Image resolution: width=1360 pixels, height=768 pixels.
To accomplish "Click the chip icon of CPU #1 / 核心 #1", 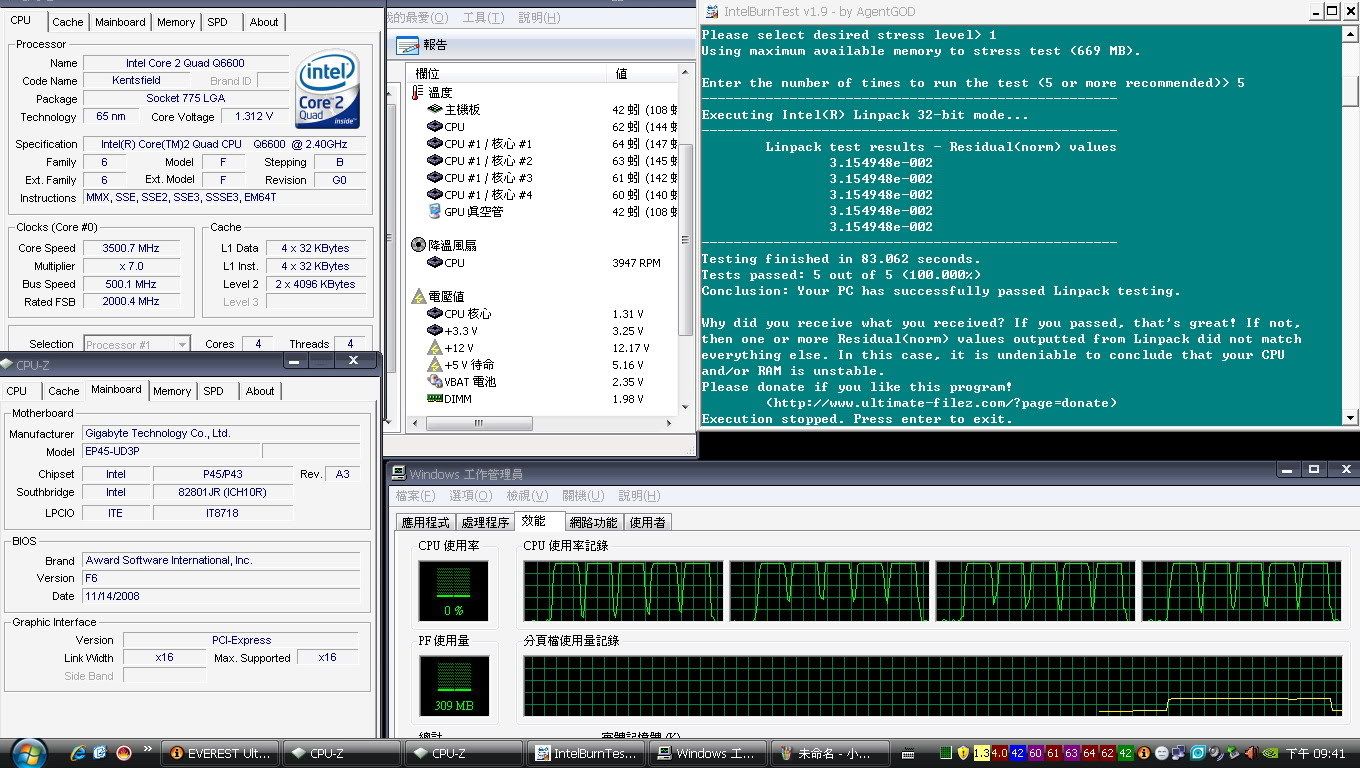I will click(435, 144).
